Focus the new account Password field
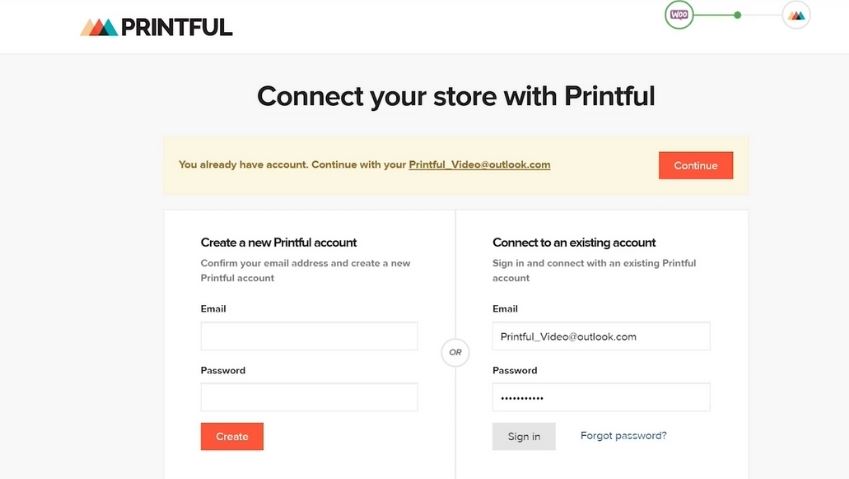Screen dimensions: 849x479 click(x=309, y=397)
